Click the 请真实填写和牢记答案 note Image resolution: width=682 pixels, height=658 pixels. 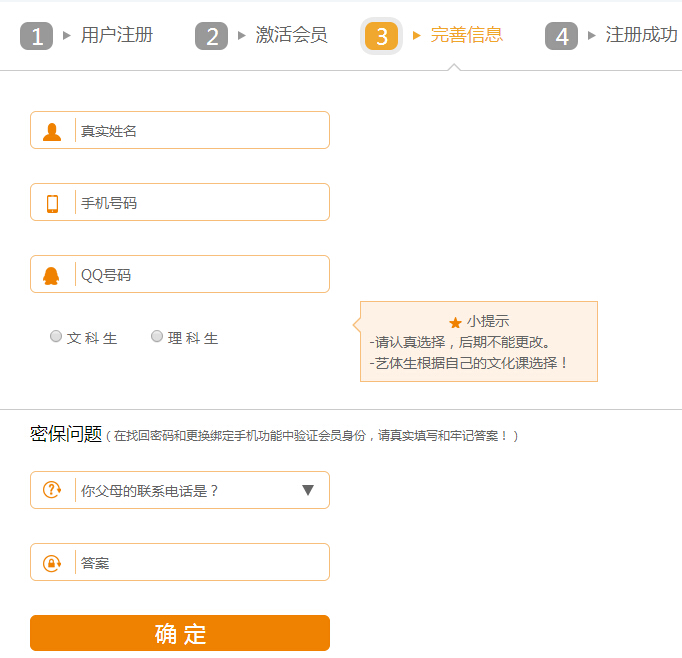point(442,435)
